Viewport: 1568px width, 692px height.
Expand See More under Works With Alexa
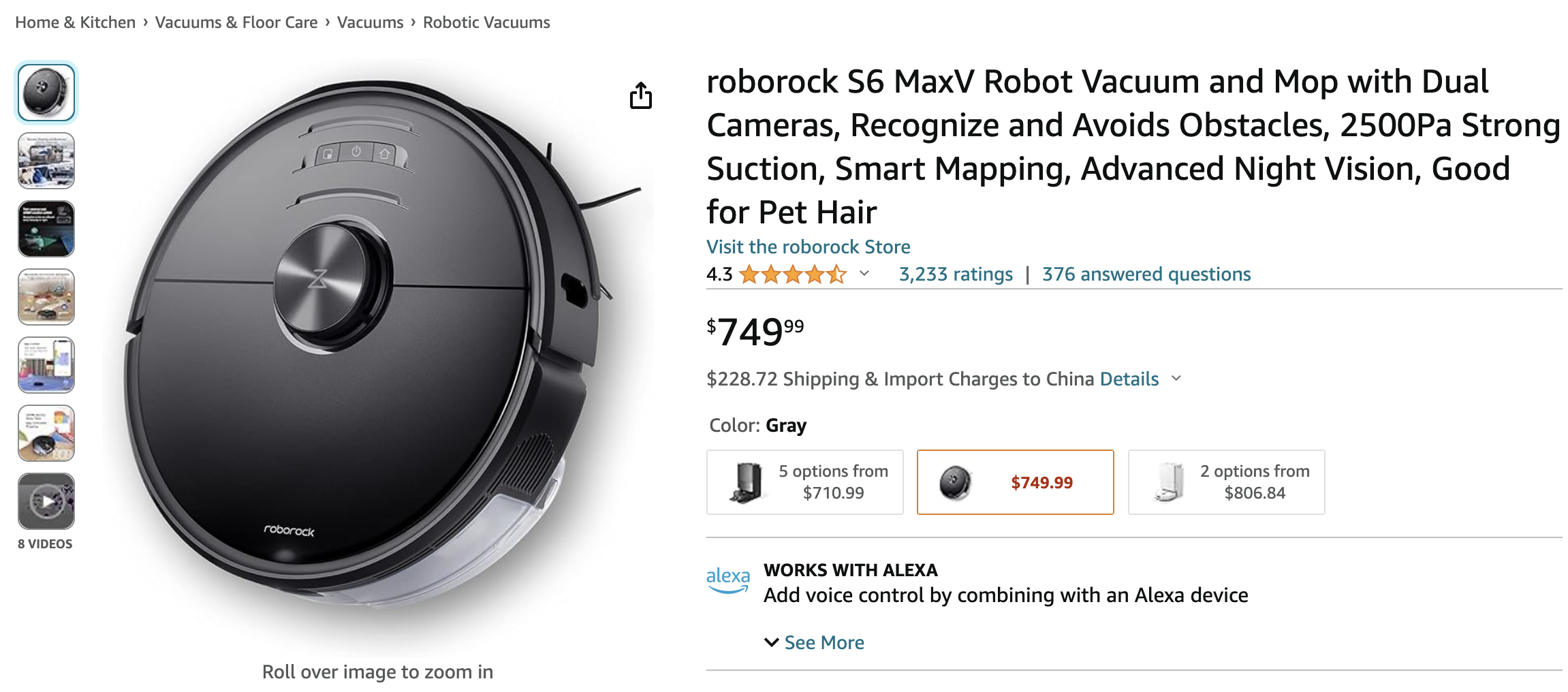[x=815, y=642]
